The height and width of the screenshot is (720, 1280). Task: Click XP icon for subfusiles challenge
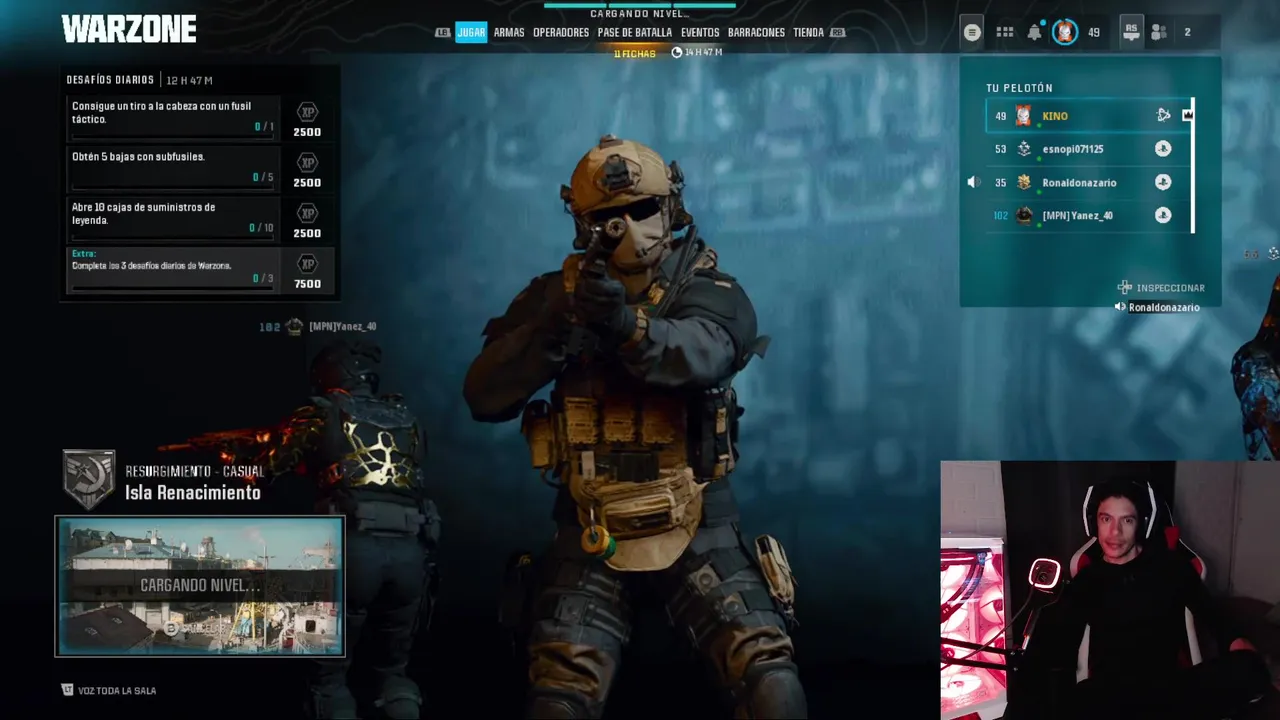[x=308, y=162]
